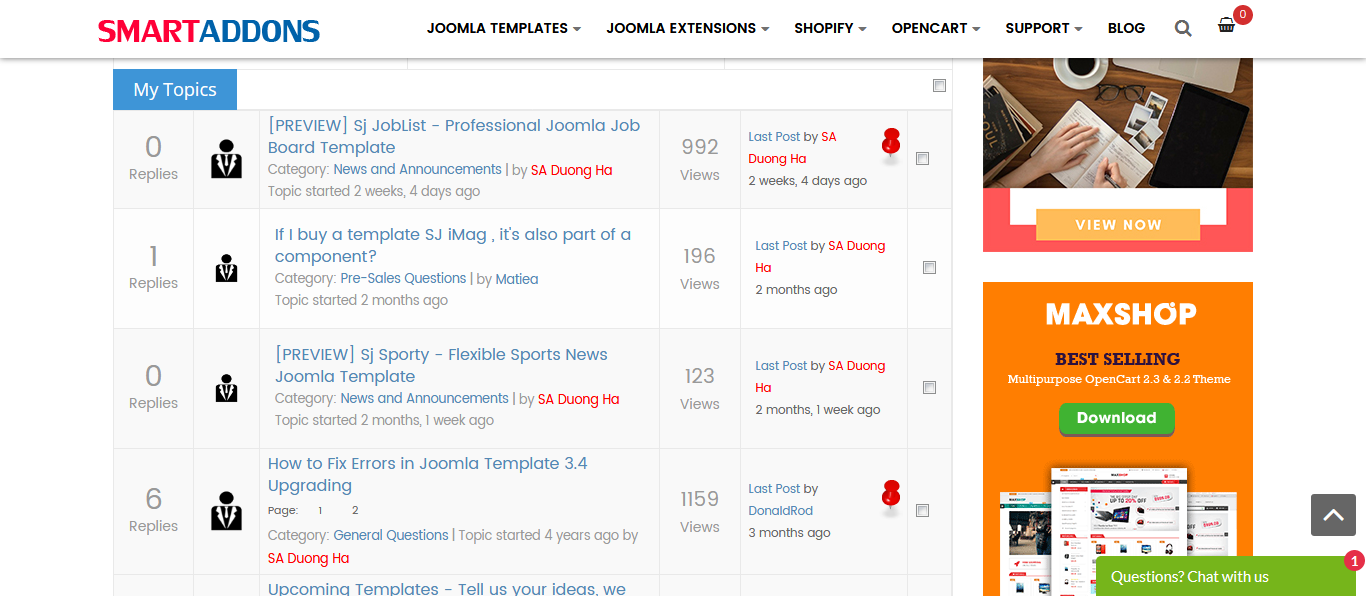Expand Joomla Extensions dropdown menu
The width and height of the screenshot is (1366, 596).
[688, 28]
